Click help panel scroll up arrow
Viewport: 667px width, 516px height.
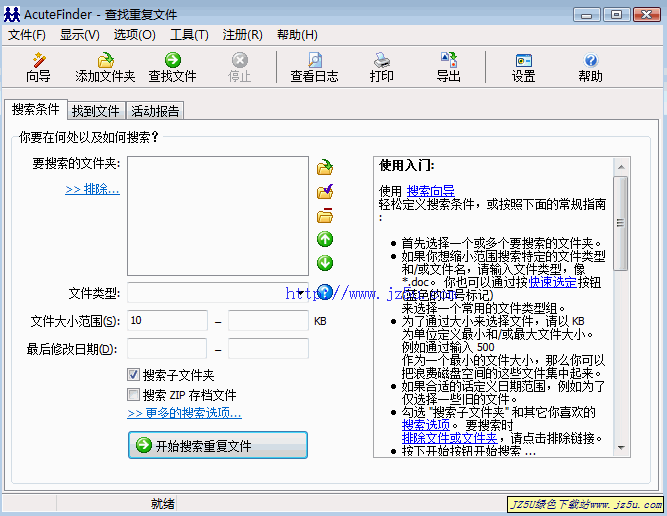[621, 167]
